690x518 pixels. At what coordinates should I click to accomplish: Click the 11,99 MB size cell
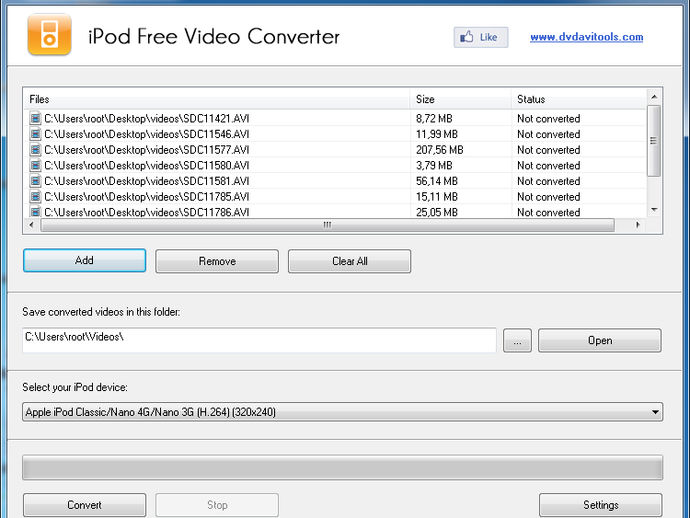[x=437, y=134]
